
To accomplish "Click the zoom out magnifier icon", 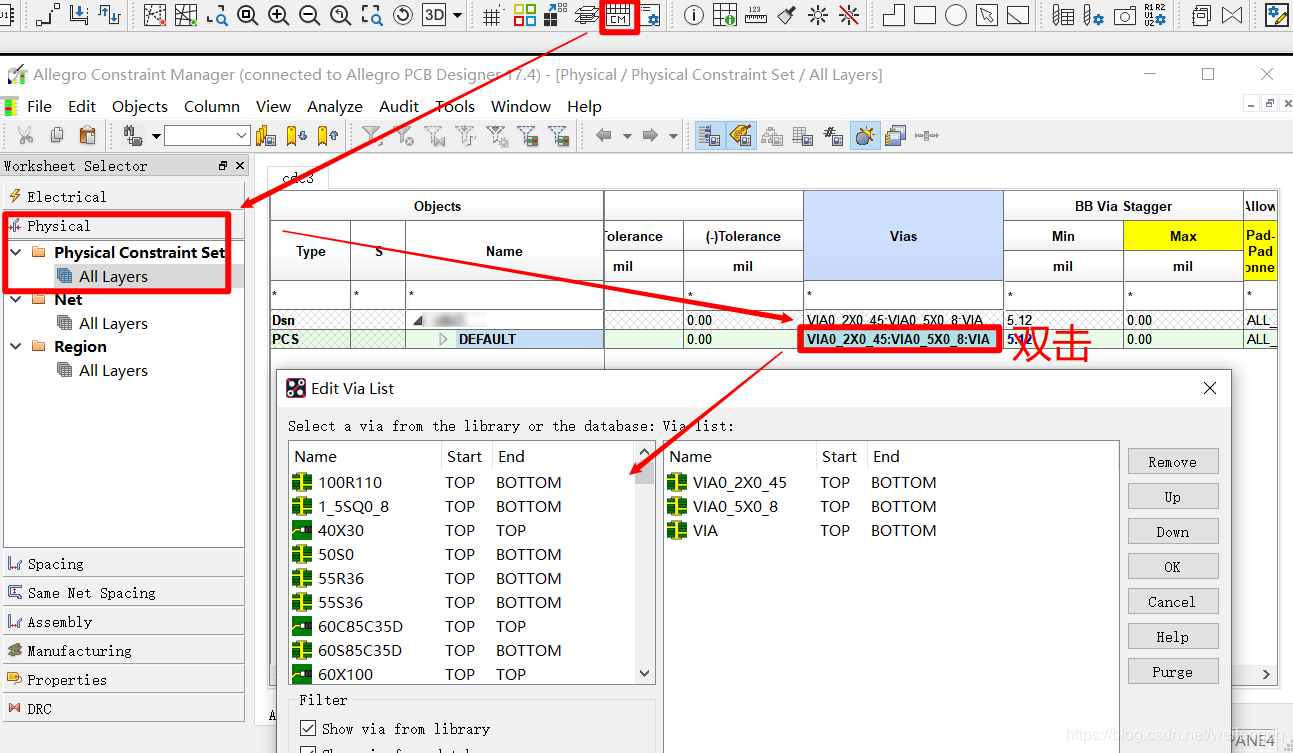I will 310,16.
